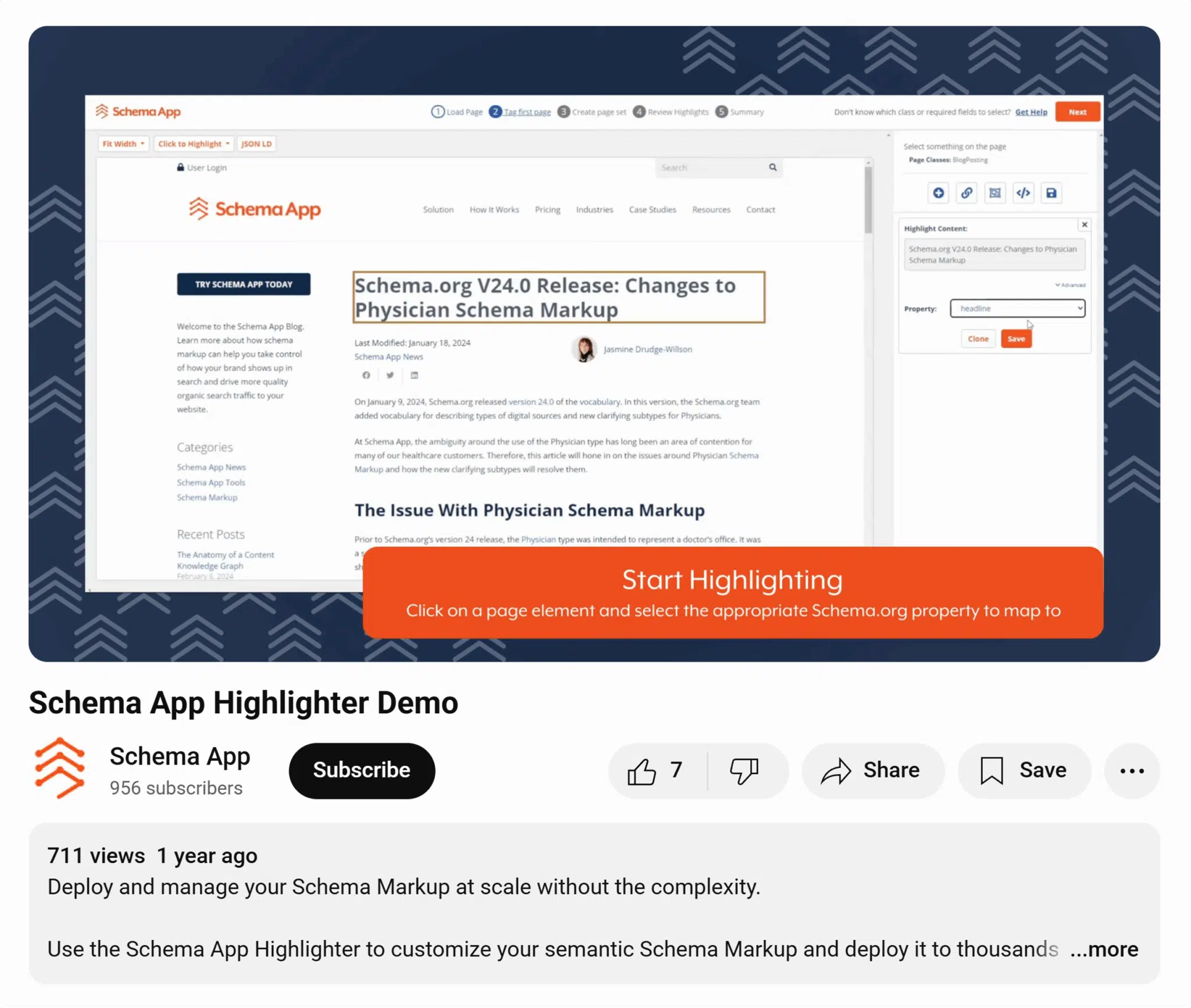Open the Resources menu item
Image resolution: width=1191 pixels, height=1008 pixels.
pos(711,209)
